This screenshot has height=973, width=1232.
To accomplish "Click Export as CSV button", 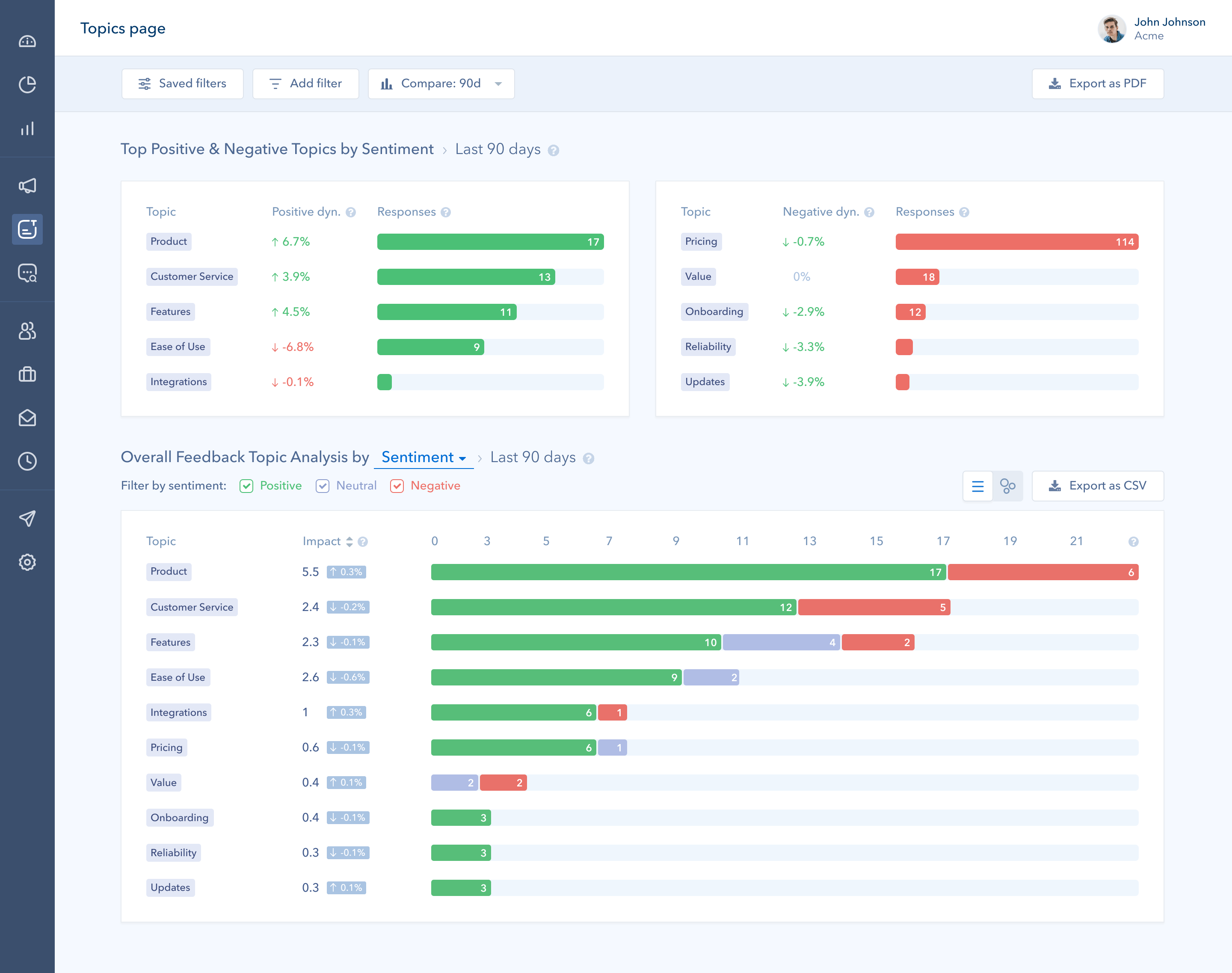I will click(x=1097, y=486).
